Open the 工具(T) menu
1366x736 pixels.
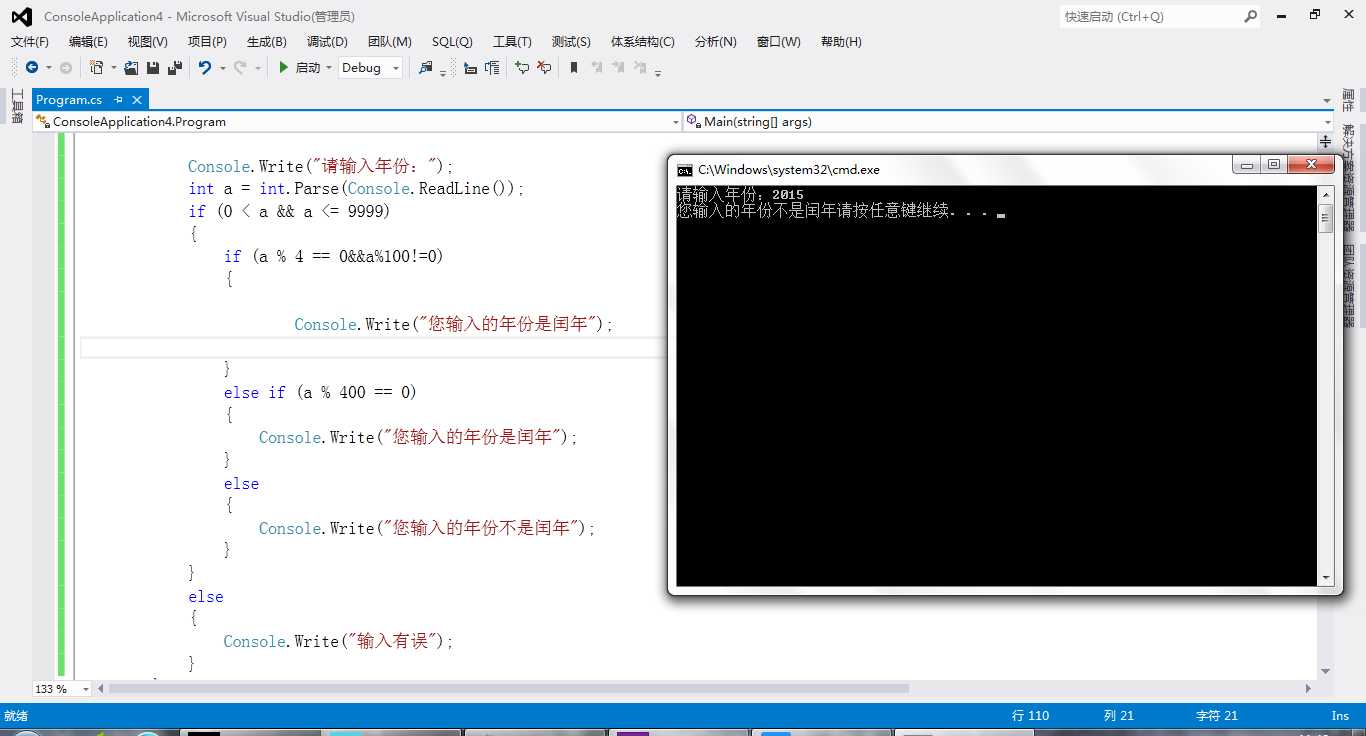pyautogui.click(x=512, y=42)
